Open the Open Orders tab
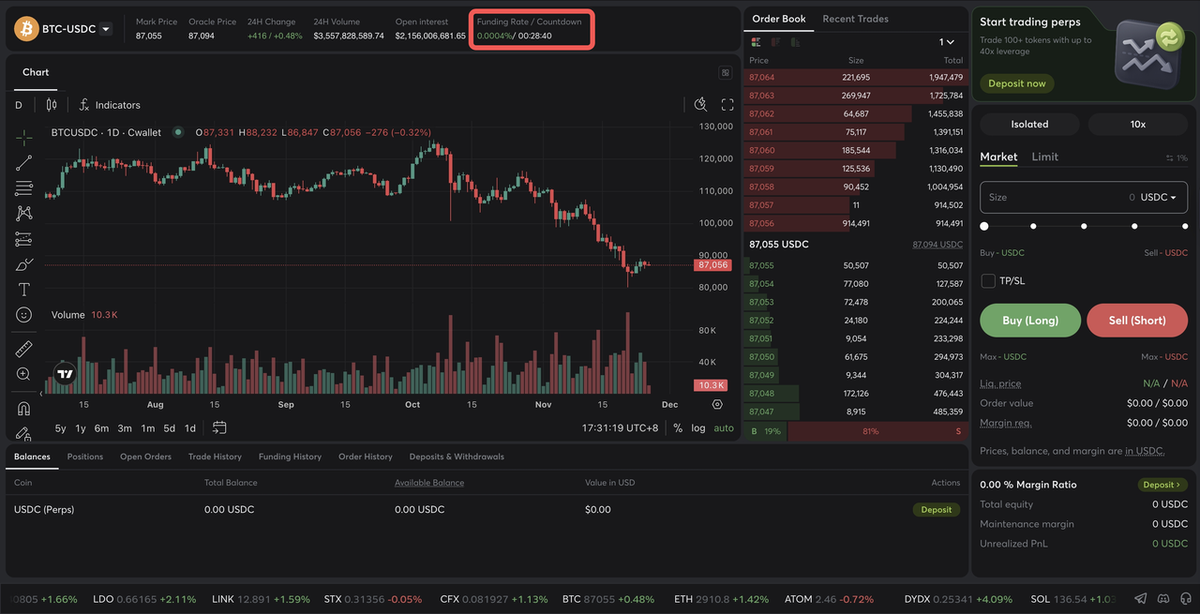 point(146,457)
